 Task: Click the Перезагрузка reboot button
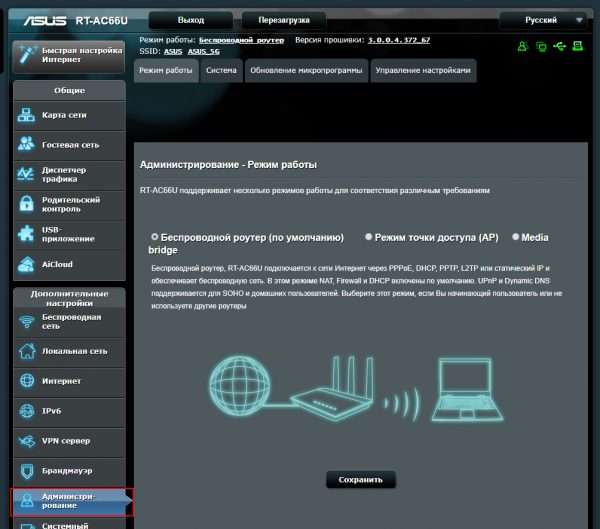(284, 20)
